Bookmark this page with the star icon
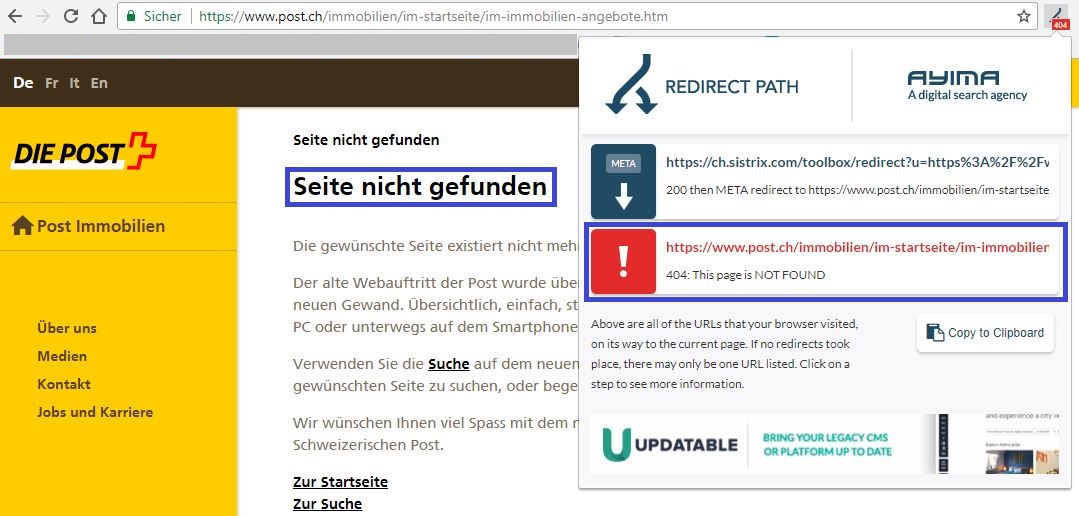This screenshot has width=1079, height=516. click(x=1024, y=17)
